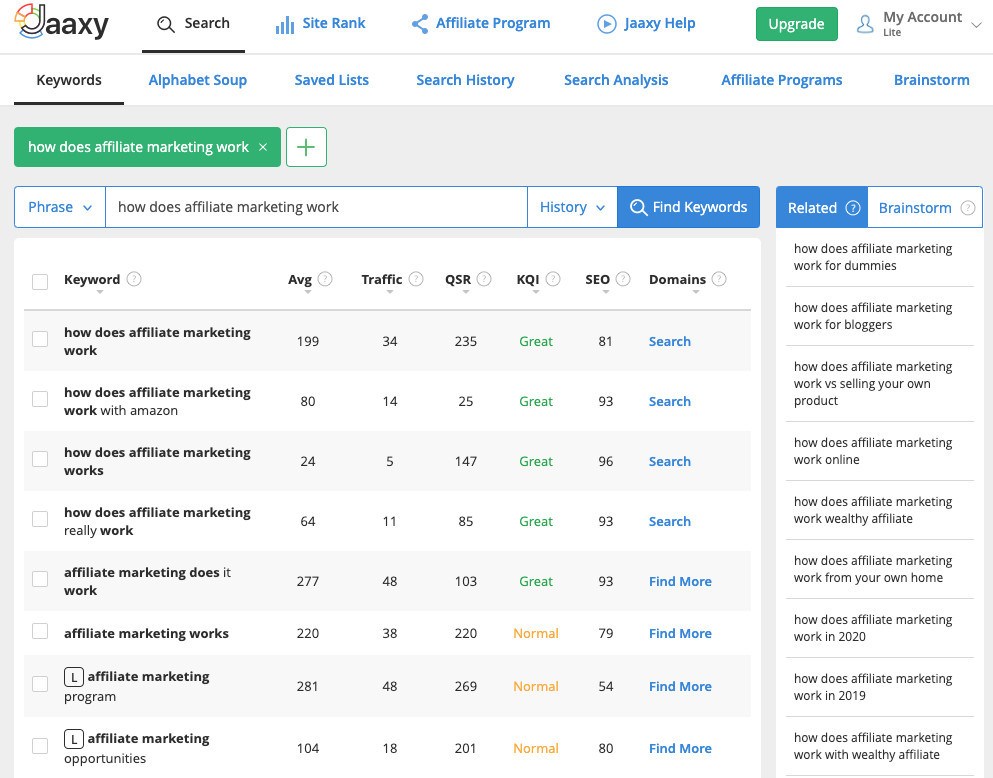Screen dimensions: 993x778
Task: Click the help icon next to SEO header
Action: point(623,279)
